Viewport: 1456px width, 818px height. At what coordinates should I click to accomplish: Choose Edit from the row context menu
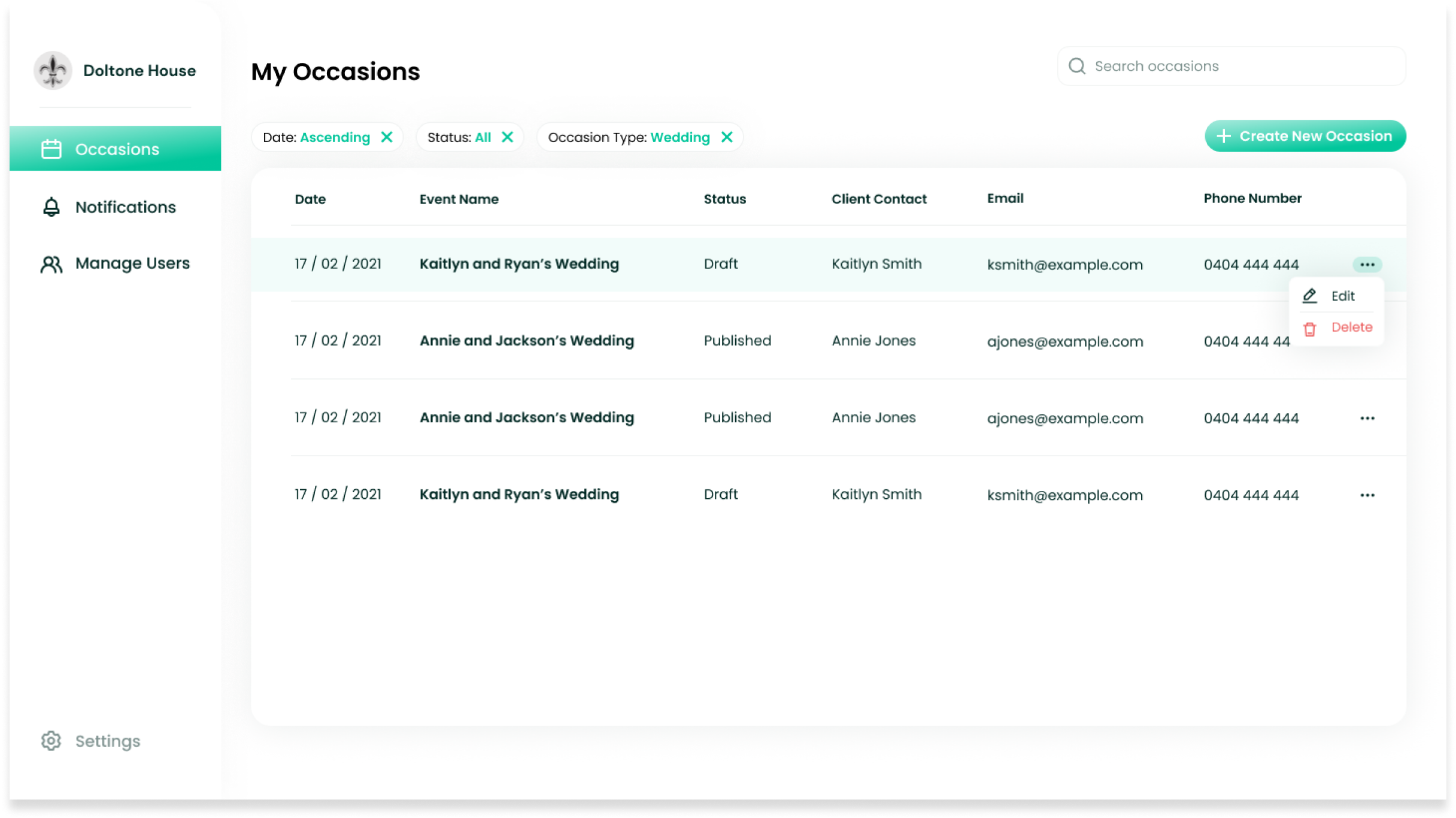(x=1342, y=296)
